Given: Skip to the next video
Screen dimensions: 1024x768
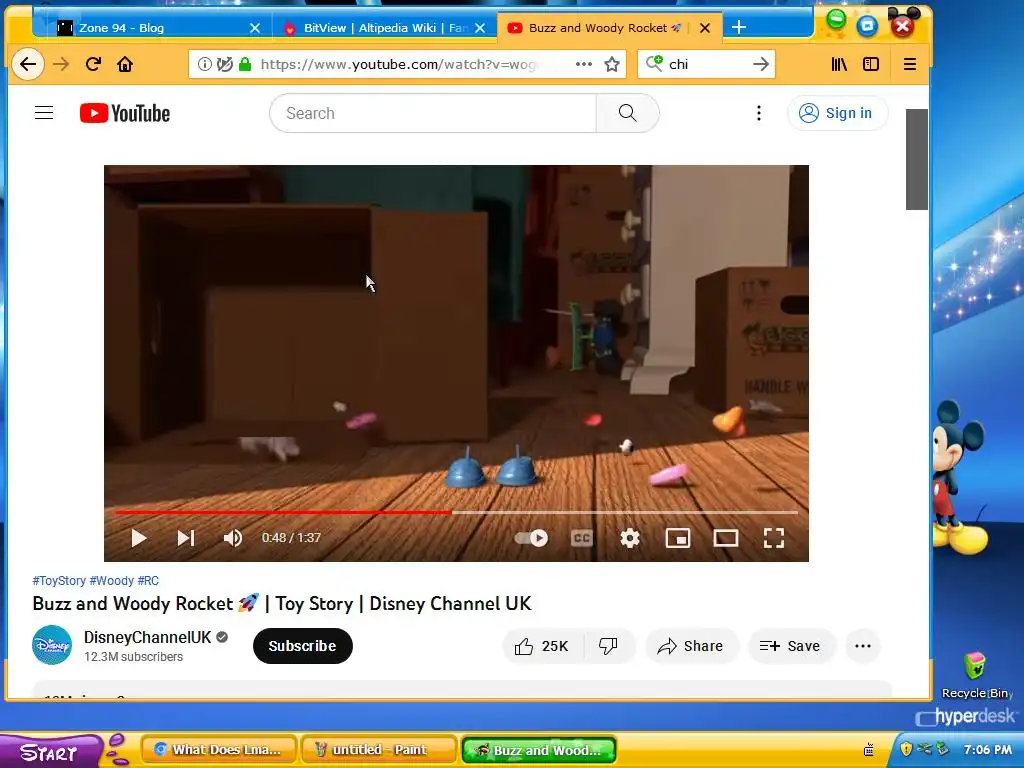Looking at the screenshot, I should pos(186,538).
